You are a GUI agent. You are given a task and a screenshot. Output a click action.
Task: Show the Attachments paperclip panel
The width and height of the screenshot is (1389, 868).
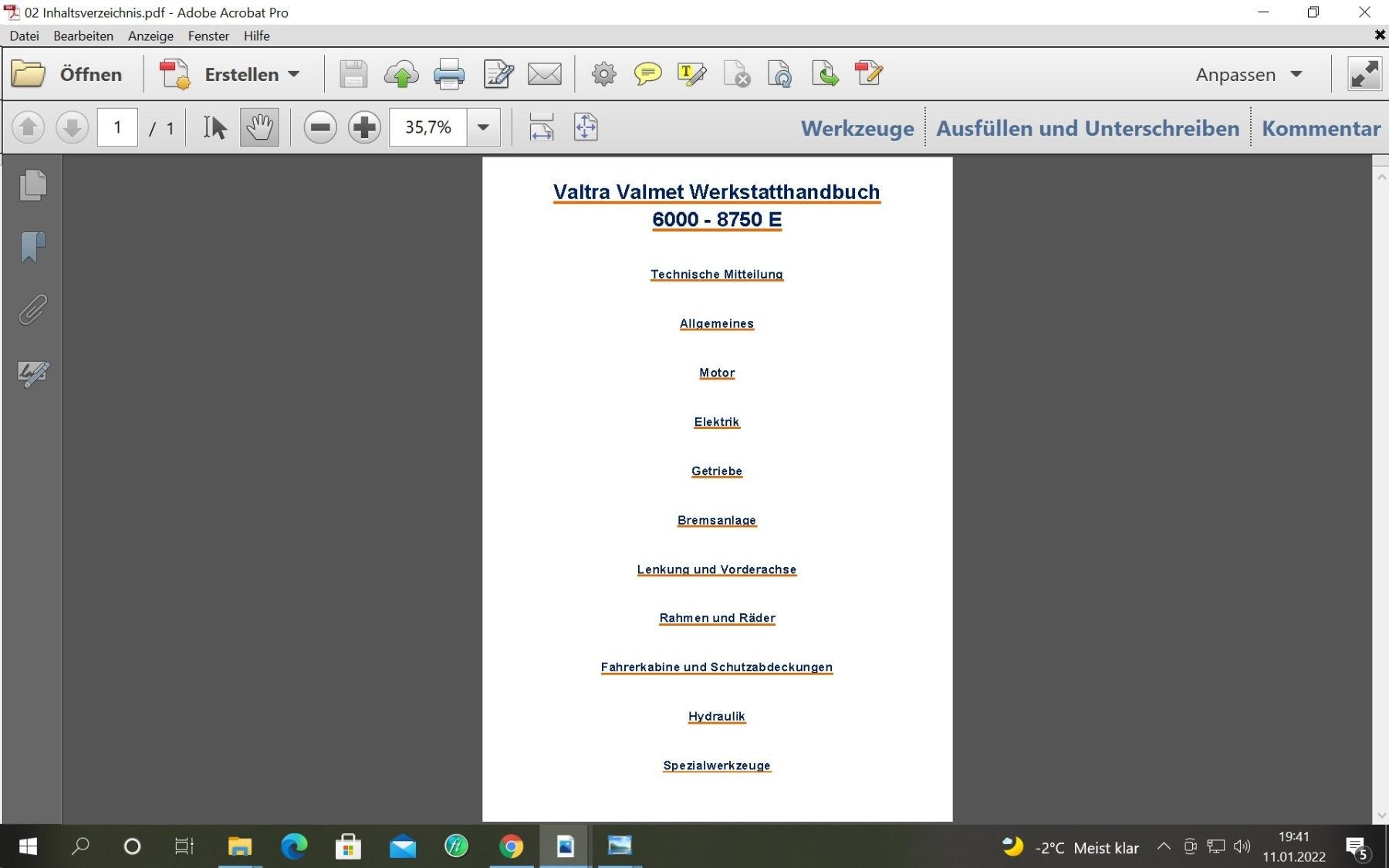32,310
